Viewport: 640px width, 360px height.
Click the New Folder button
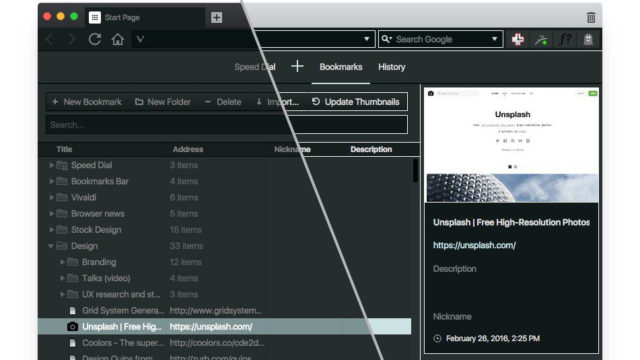(163, 102)
